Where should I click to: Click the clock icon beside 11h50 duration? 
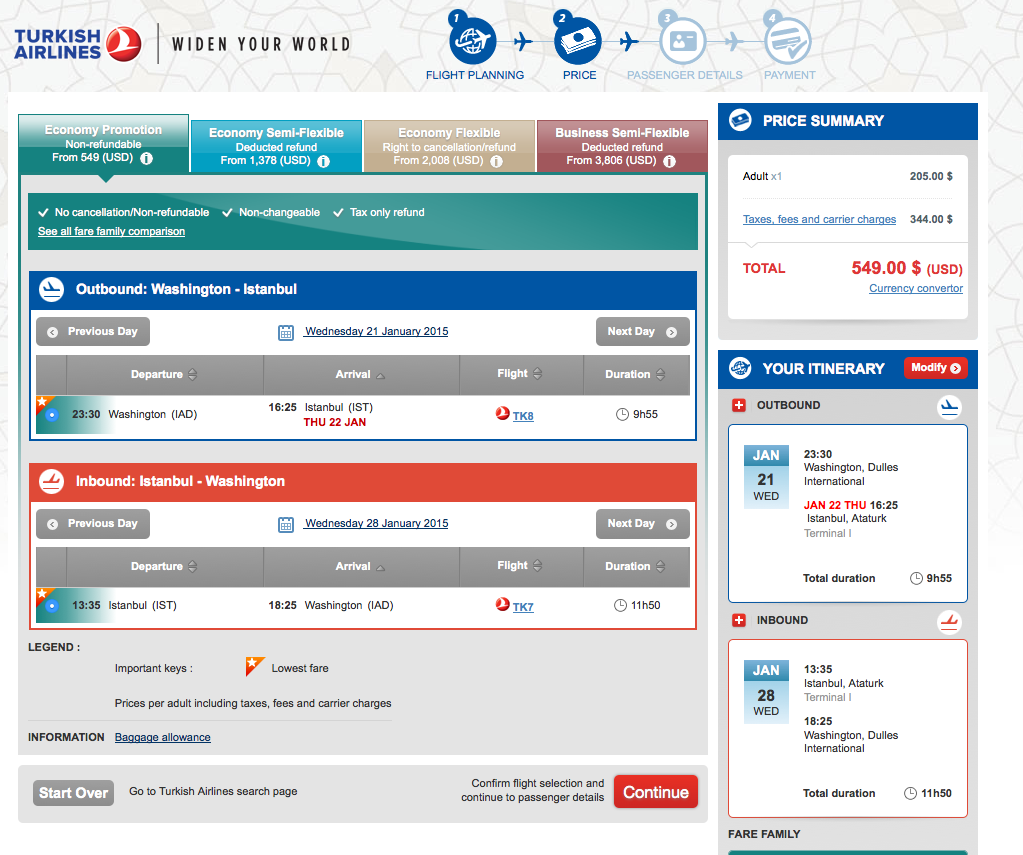coord(620,606)
